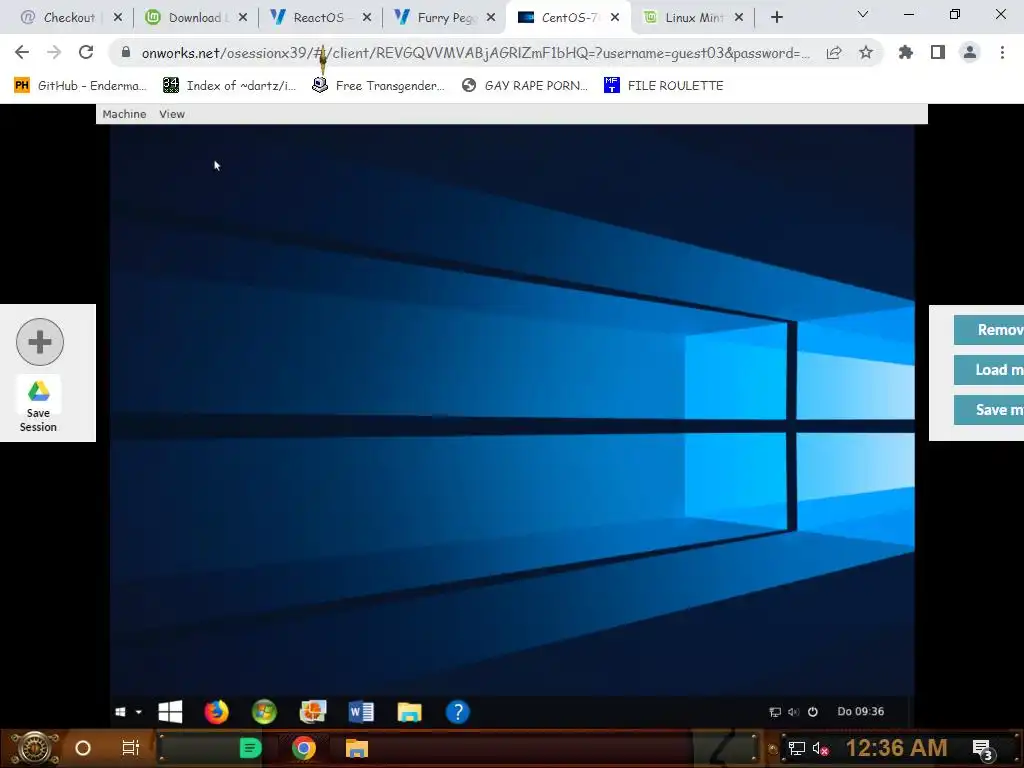1024x768 pixels.
Task: Open the steampunk Start orb on host taskbar
Action: [35, 748]
